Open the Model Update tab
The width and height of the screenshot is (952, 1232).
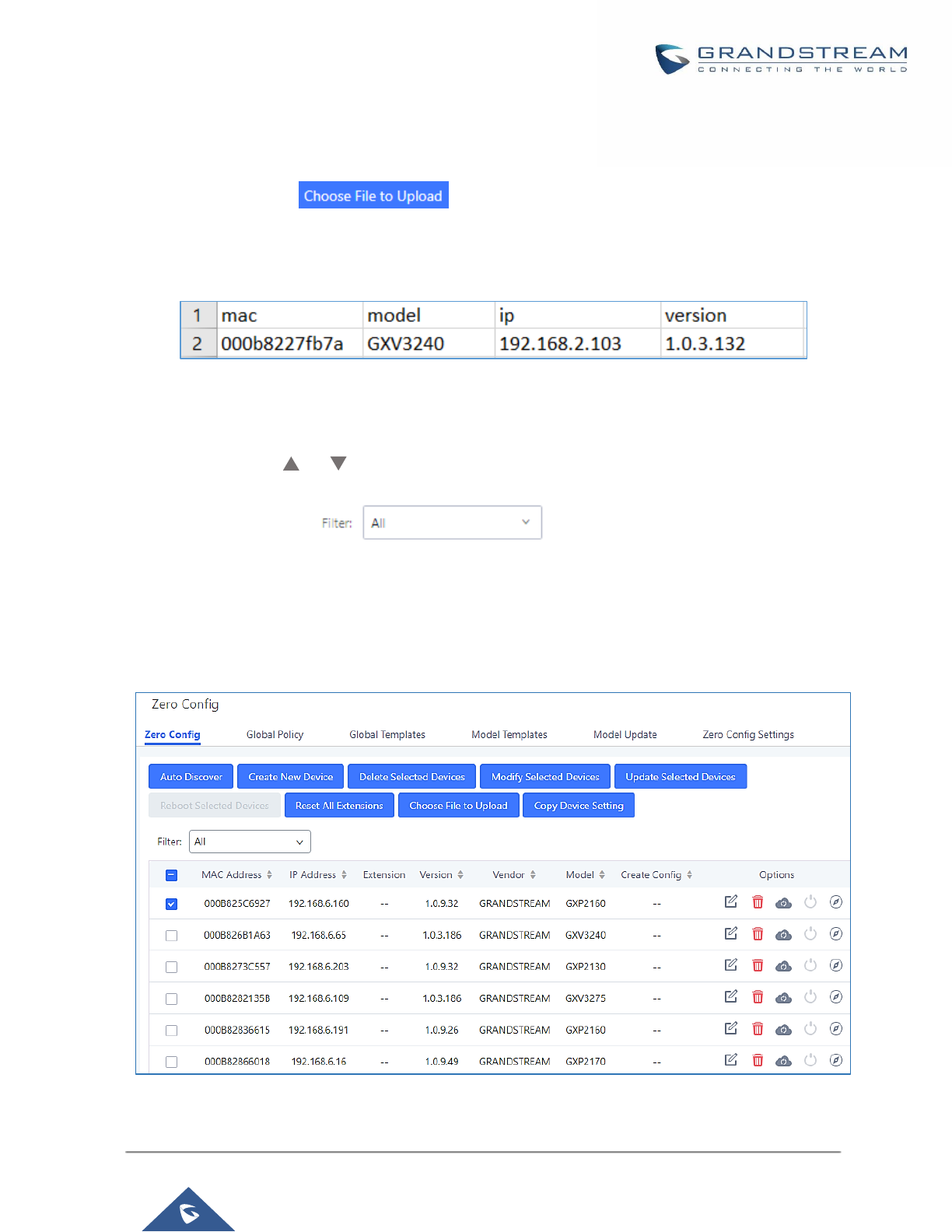[625, 734]
